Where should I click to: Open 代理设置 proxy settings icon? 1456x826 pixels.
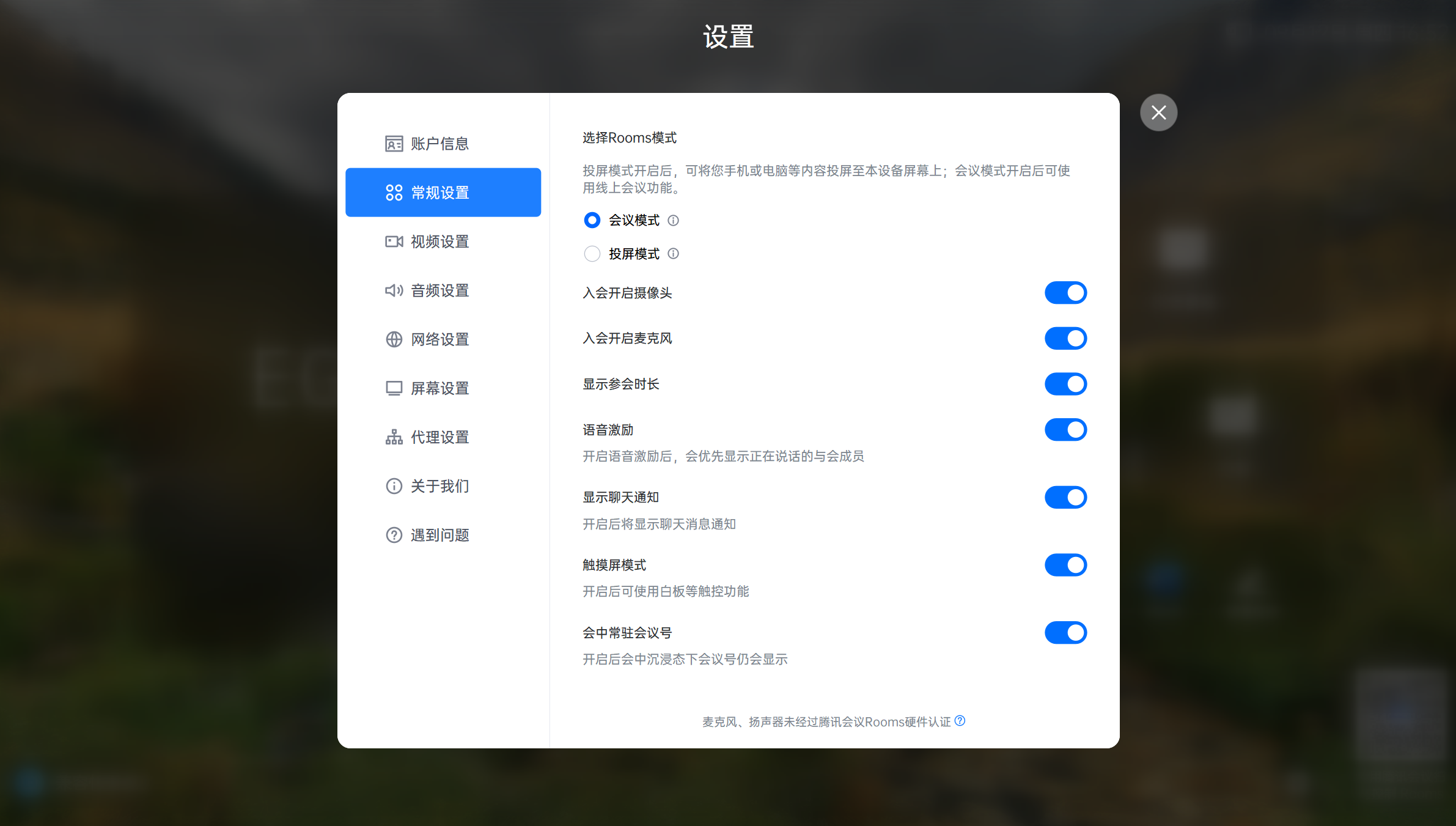point(394,437)
